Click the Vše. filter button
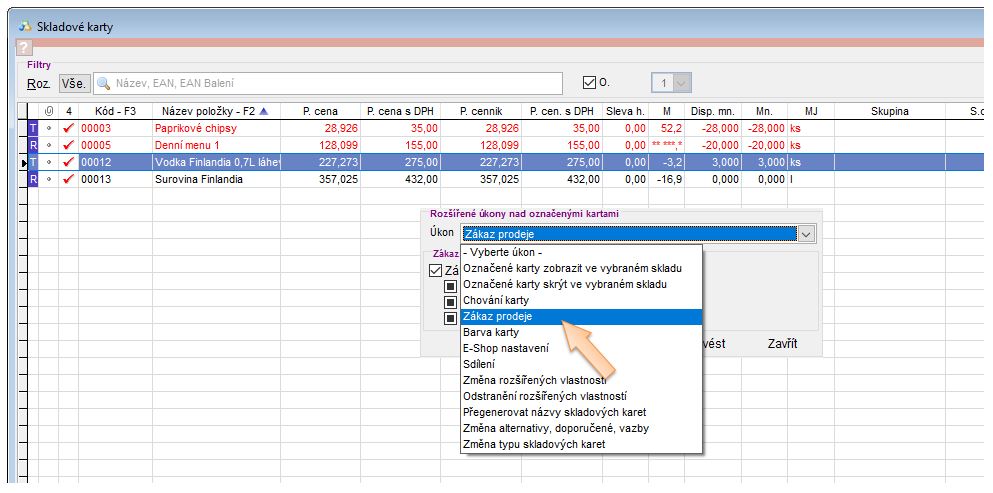 click(74, 84)
